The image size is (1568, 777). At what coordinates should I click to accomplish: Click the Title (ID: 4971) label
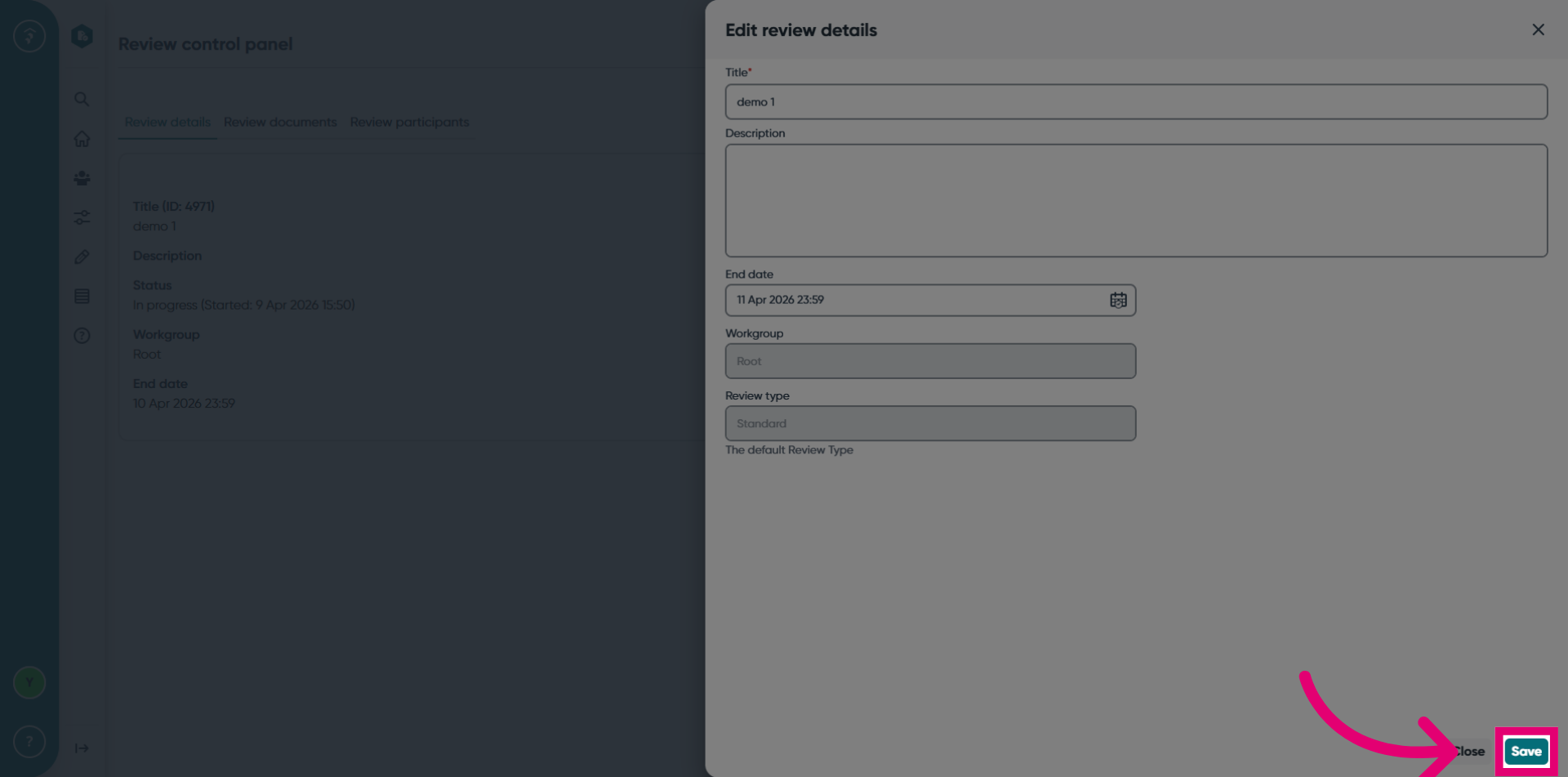pyautogui.click(x=173, y=206)
